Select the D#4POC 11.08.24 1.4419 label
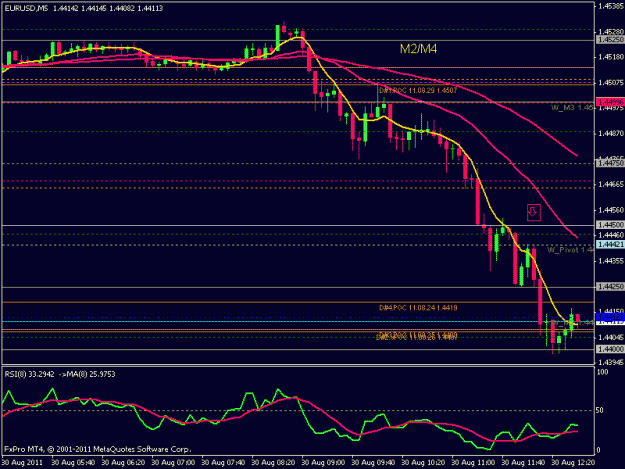The height and width of the screenshot is (469, 625). 418,308
